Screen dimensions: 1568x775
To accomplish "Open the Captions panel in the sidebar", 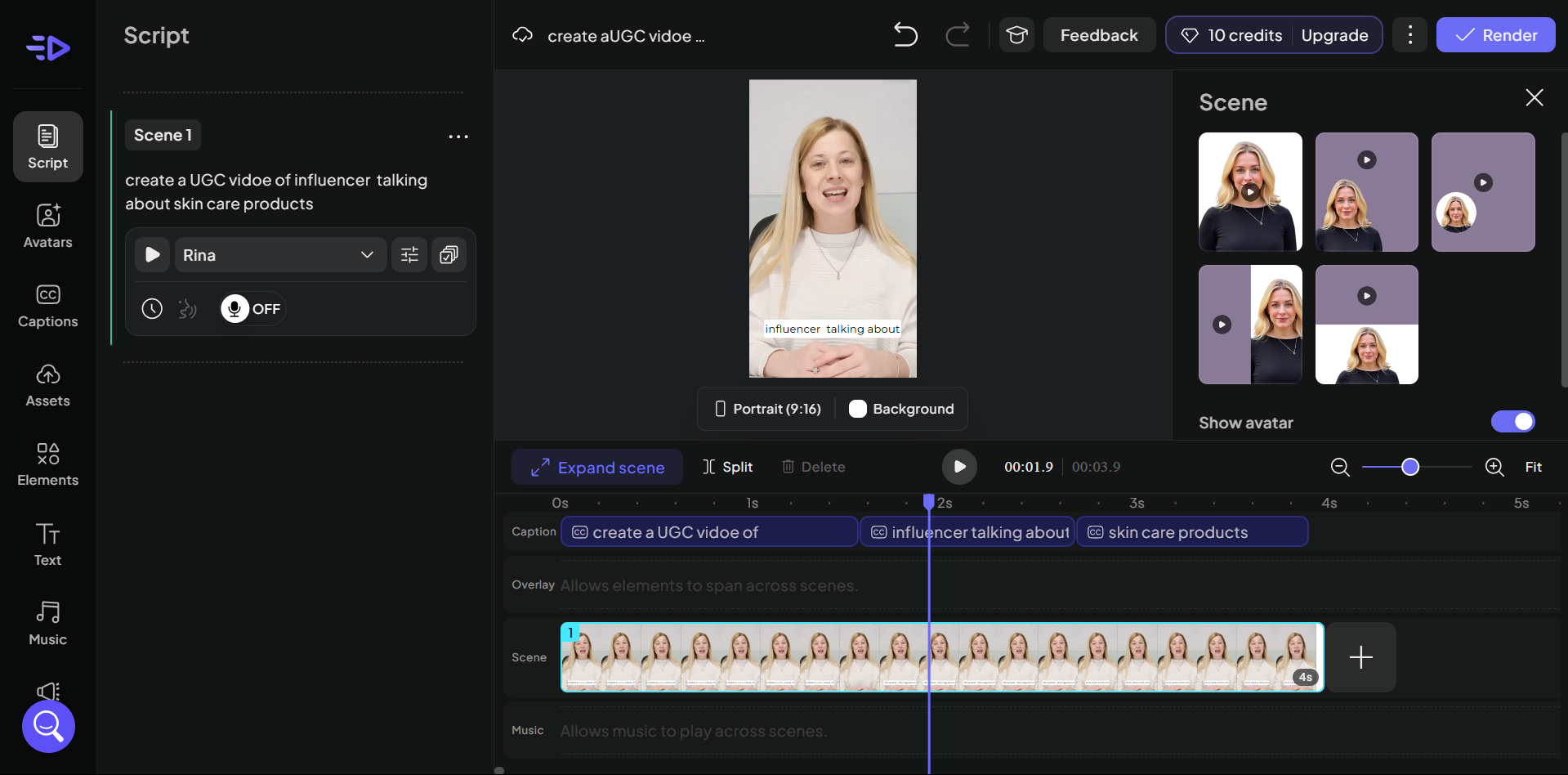I will click(x=47, y=306).
